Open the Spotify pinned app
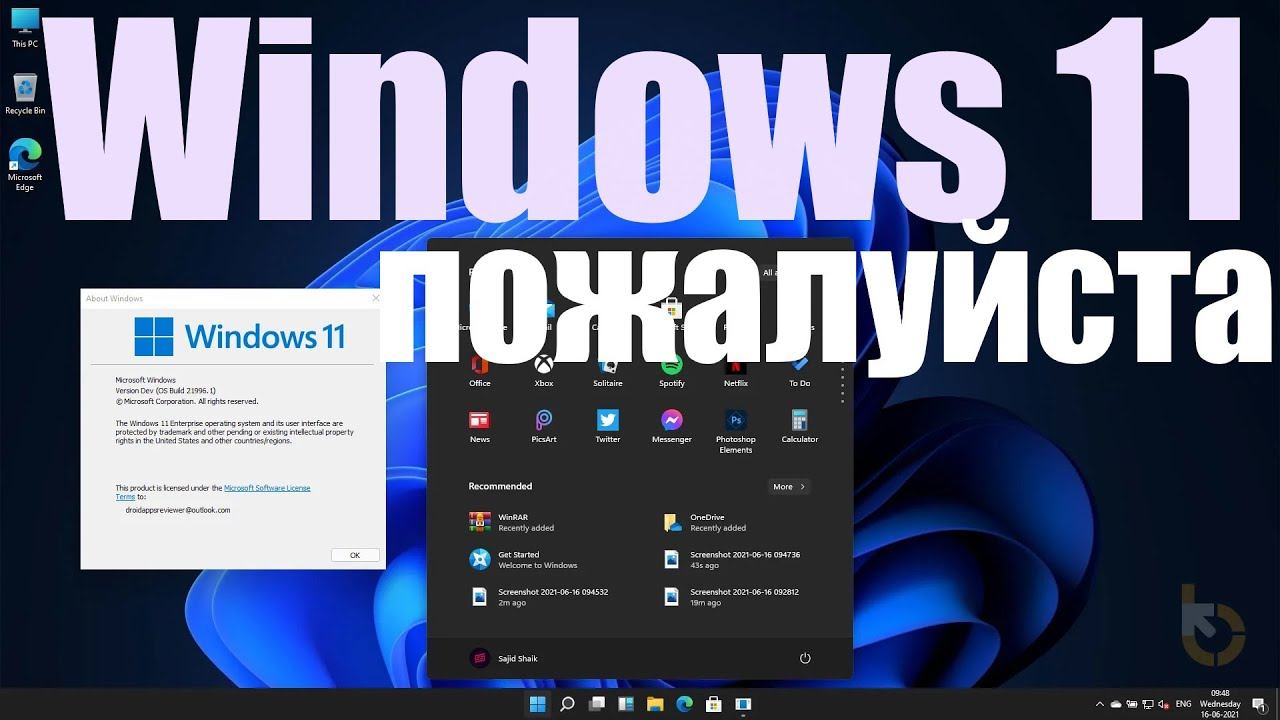1280x720 pixels. pyautogui.click(x=672, y=370)
